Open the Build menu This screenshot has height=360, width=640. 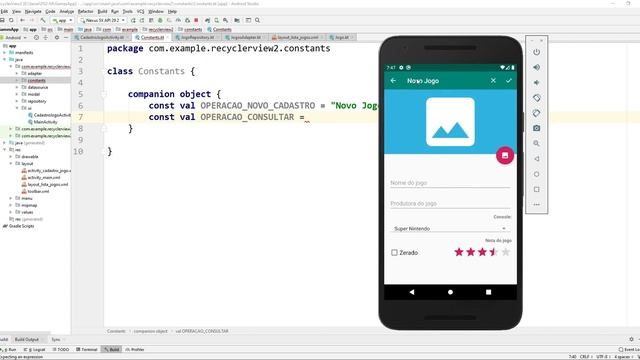coord(102,11)
